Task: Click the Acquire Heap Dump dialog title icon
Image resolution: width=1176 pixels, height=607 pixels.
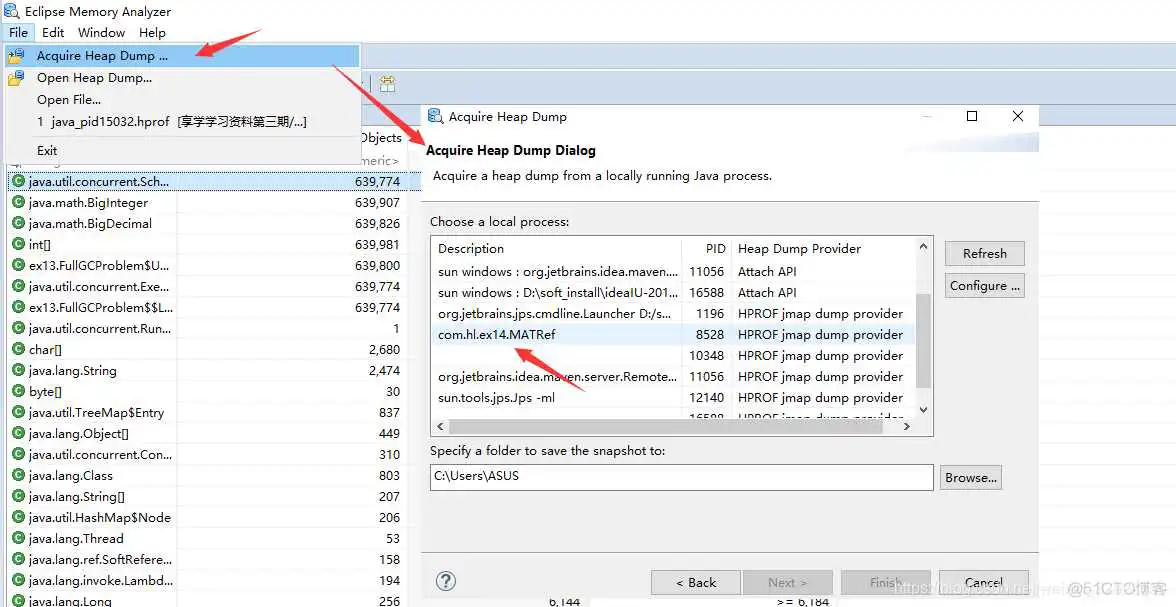Action: pos(436,116)
